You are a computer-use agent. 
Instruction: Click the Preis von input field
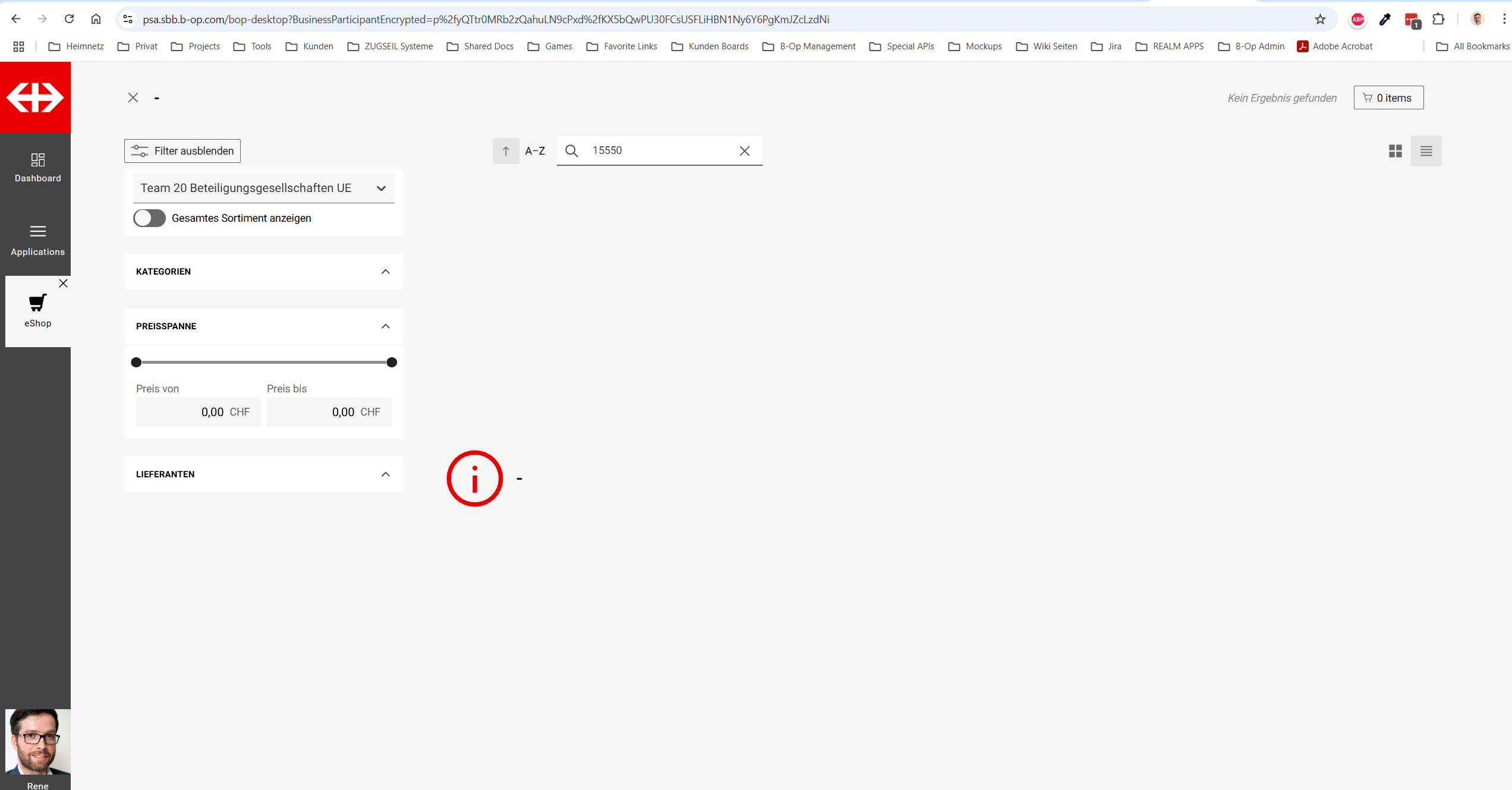(x=197, y=412)
